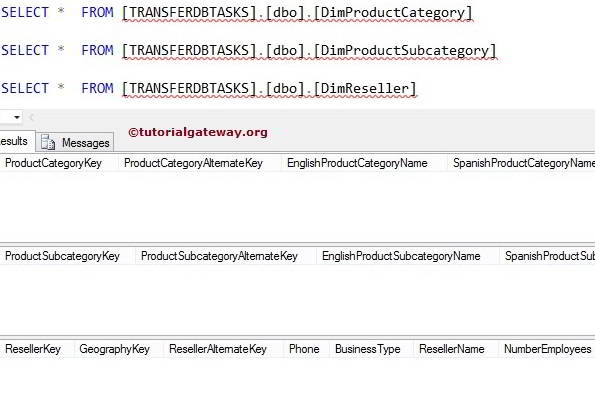The width and height of the screenshot is (595, 419).
Task: Click the DimProductSubcategory table name in the query
Action: point(405,51)
